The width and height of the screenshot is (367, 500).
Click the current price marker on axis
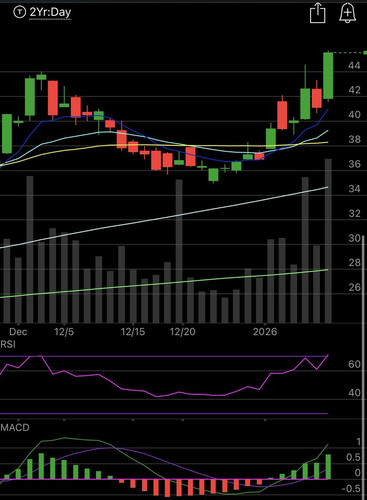(365, 53)
